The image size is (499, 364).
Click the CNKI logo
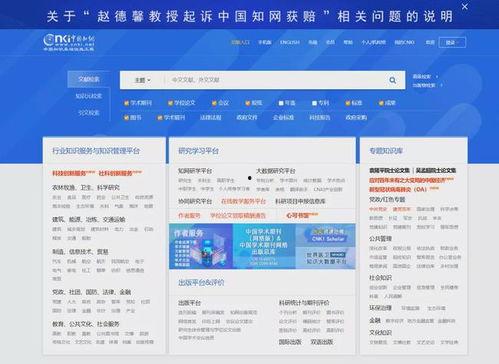click(69, 42)
